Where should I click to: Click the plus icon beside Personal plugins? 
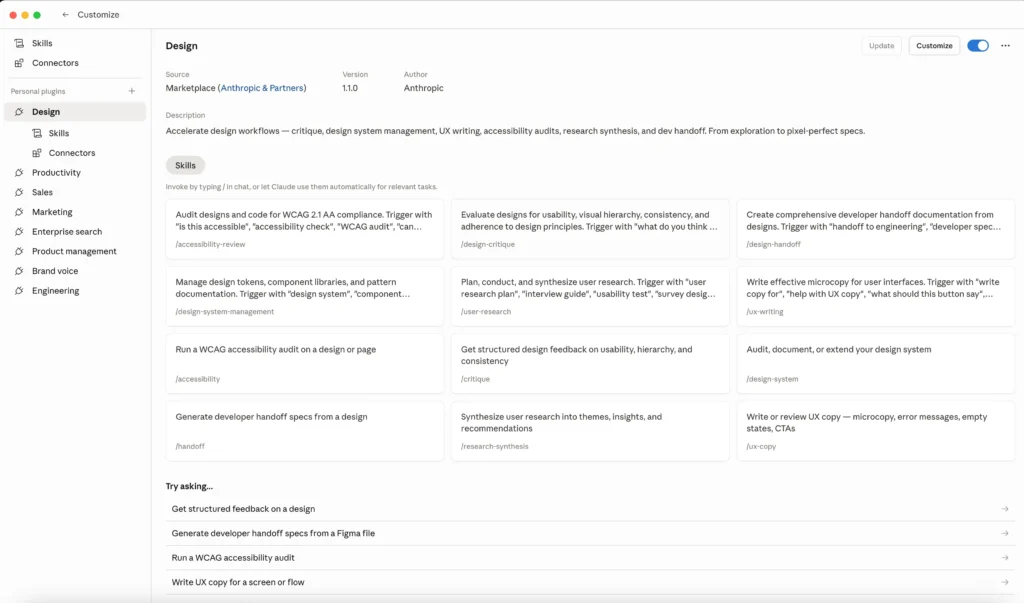click(131, 91)
